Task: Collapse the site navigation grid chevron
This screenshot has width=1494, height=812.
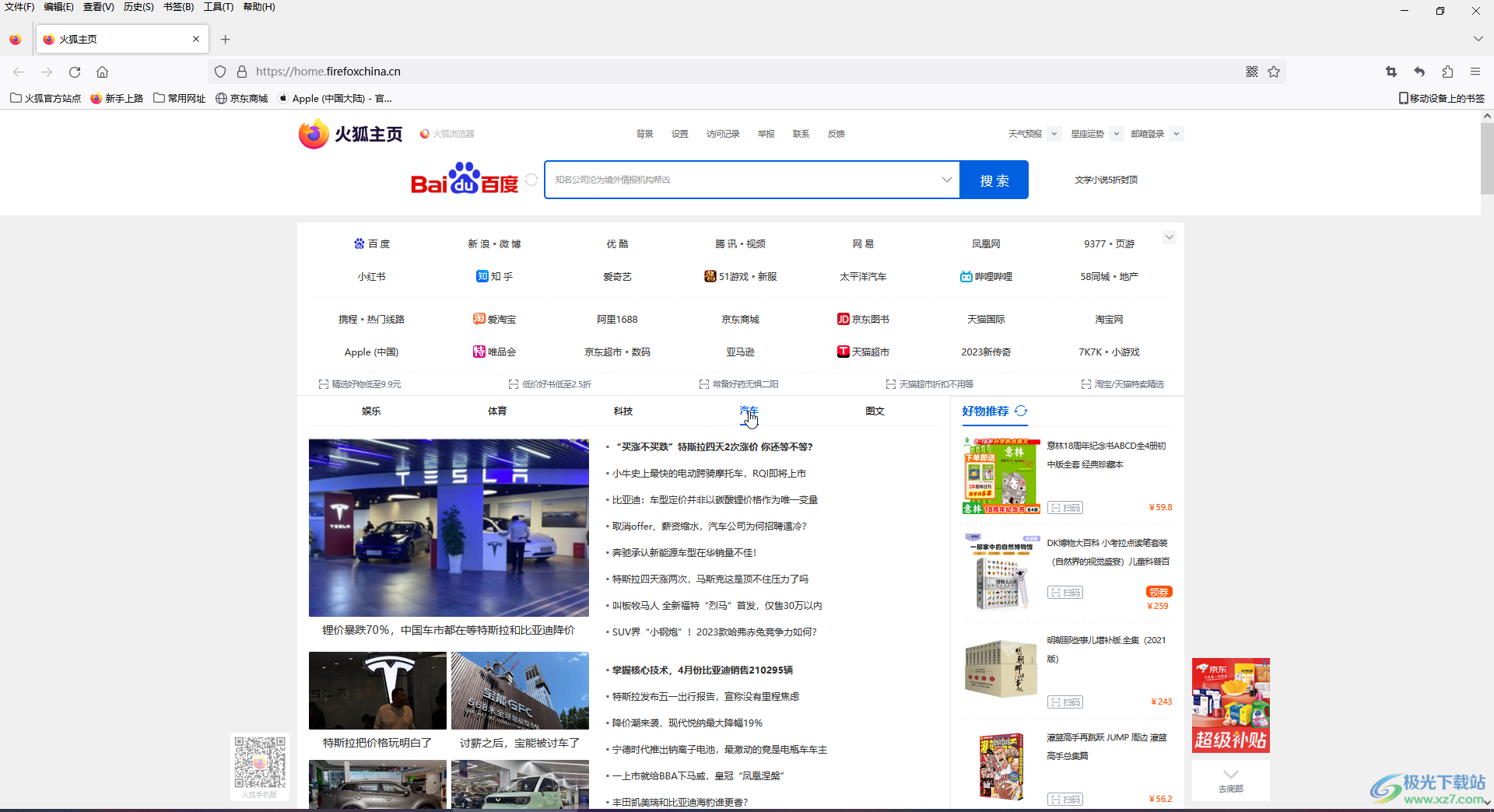Action: point(1170,237)
